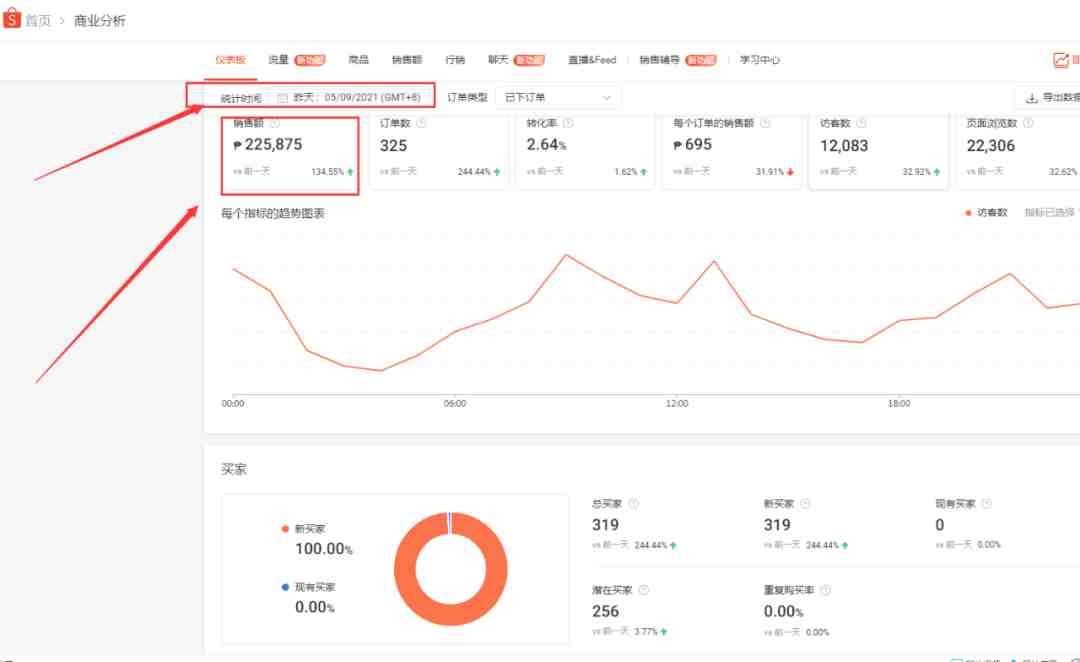Image resolution: width=1080 pixels, height=662 pixels.
Task: Click the 00:00 label on chart axis
Action: coord(233,404)
